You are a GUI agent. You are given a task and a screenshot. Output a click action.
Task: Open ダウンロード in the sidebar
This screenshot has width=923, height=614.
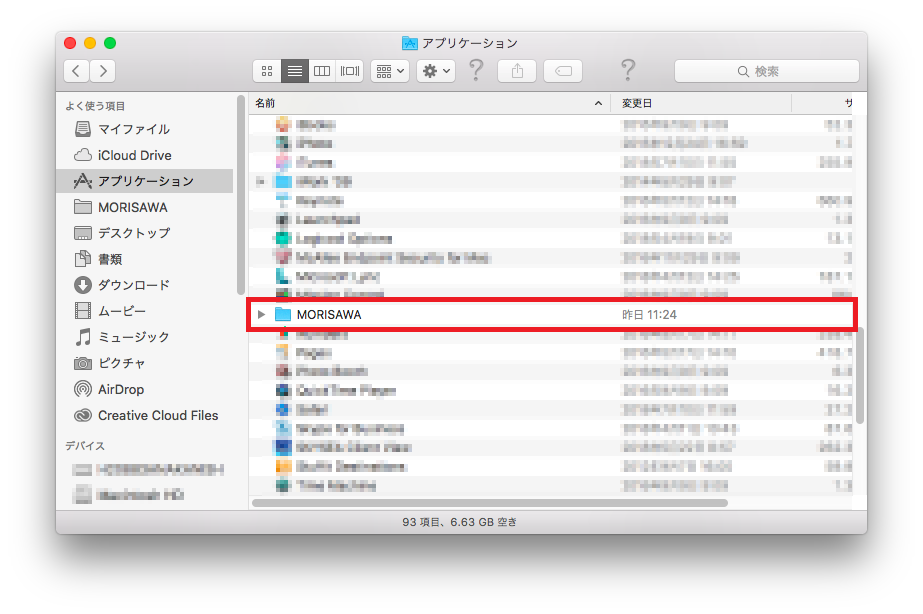(145, 285)
